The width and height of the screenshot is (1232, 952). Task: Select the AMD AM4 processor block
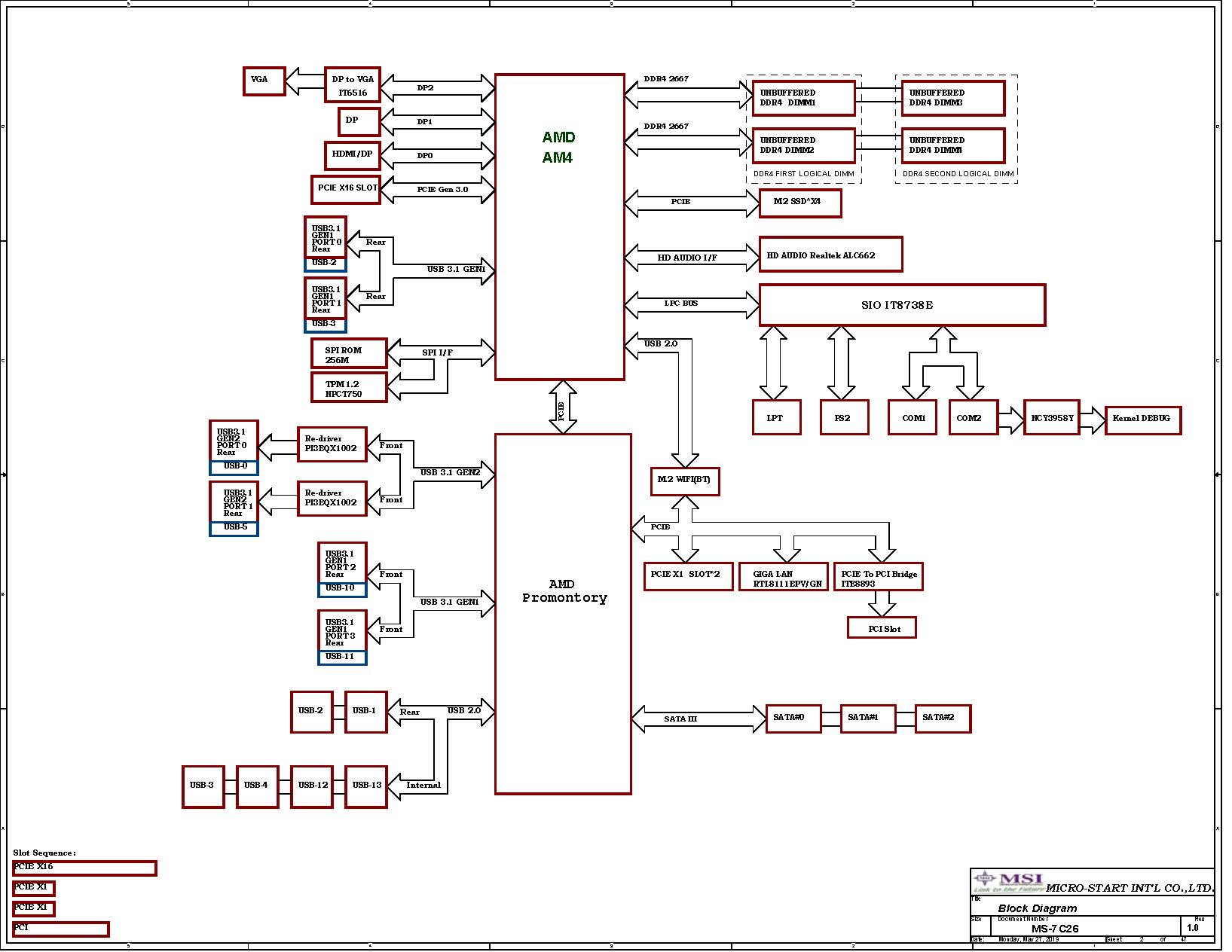click(x=560, y=227)
